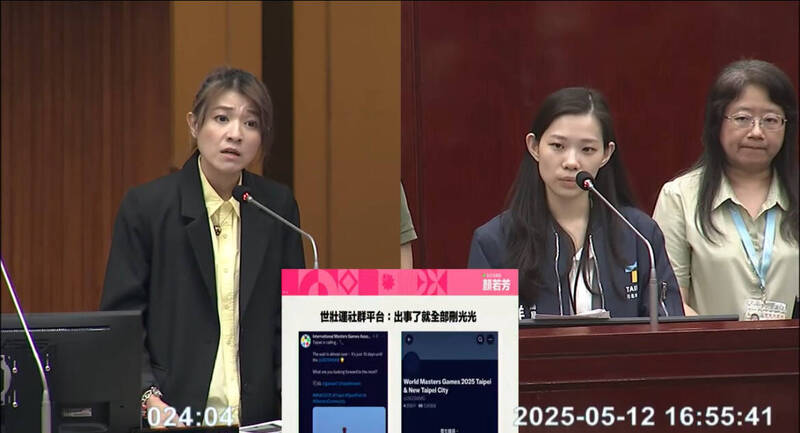Click the slide heading "世壯運社群平台:出事了就全部刪光光"
The width and height of the screenshot is (800, 433).
[398, 317]
